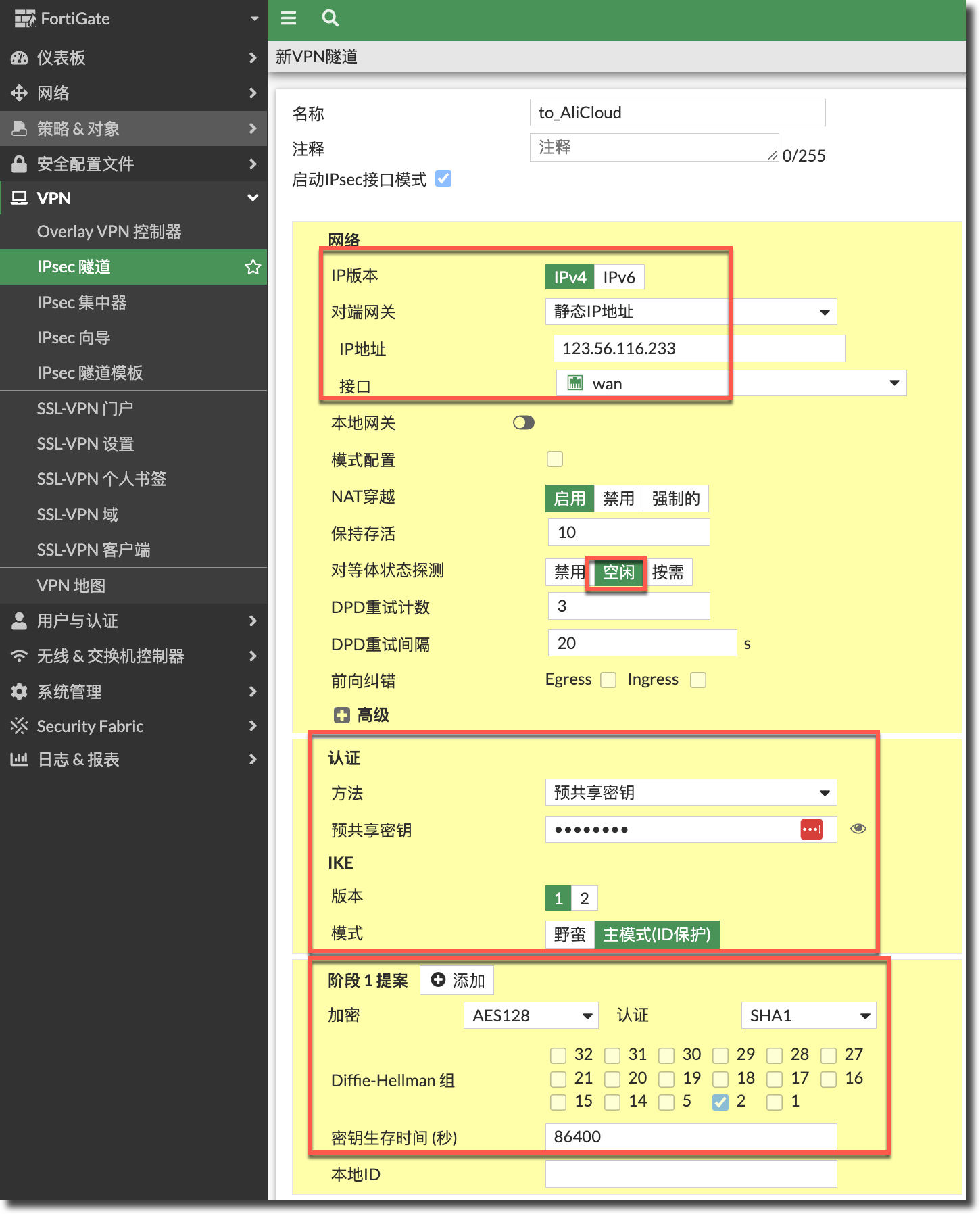The height and width of the screenshot is (1214, 980).
Task: Click the 系统管理 gear icon
Action: point(19,691)
